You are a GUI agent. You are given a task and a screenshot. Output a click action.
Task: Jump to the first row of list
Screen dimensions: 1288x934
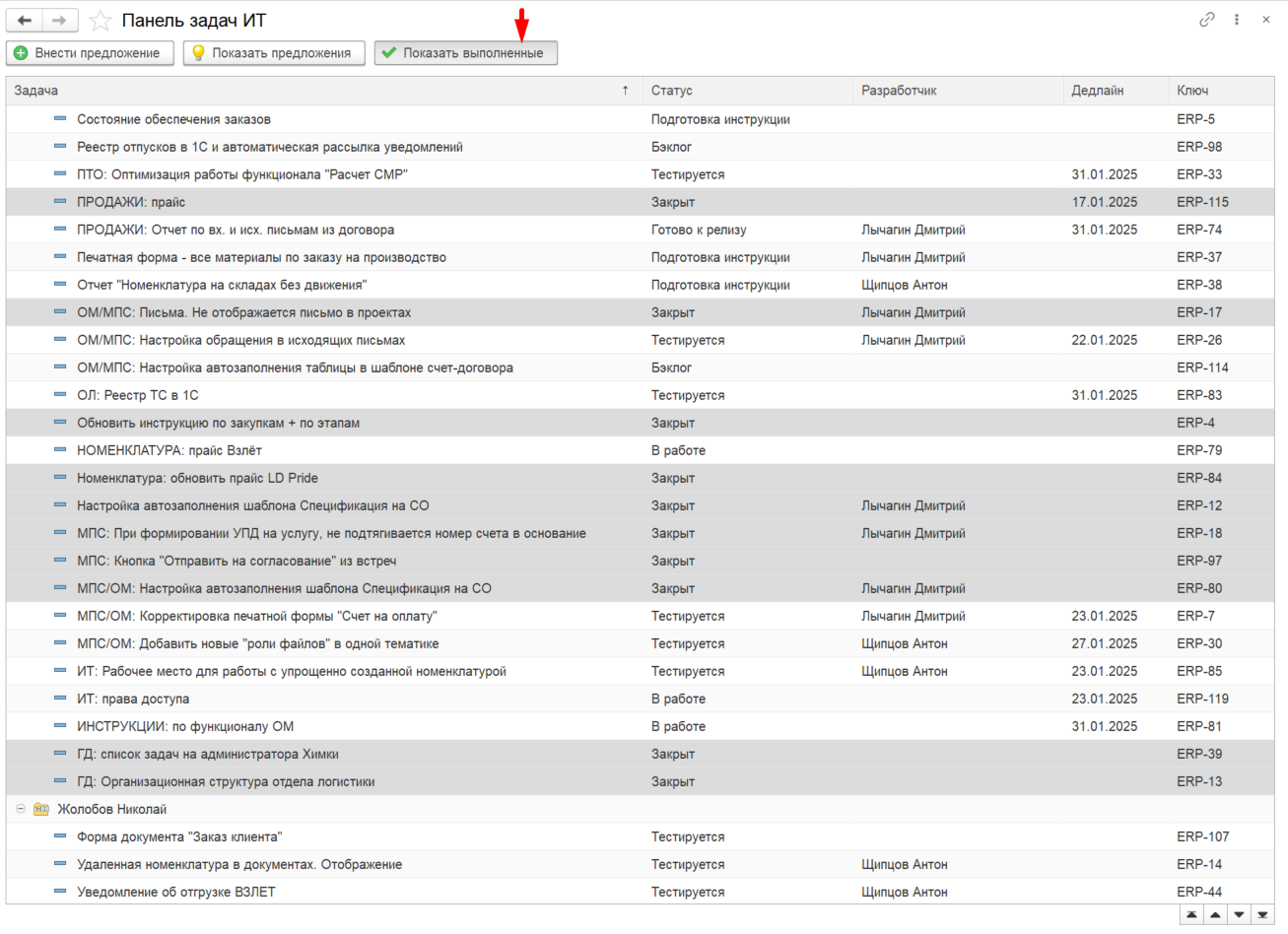(1192, 915)
